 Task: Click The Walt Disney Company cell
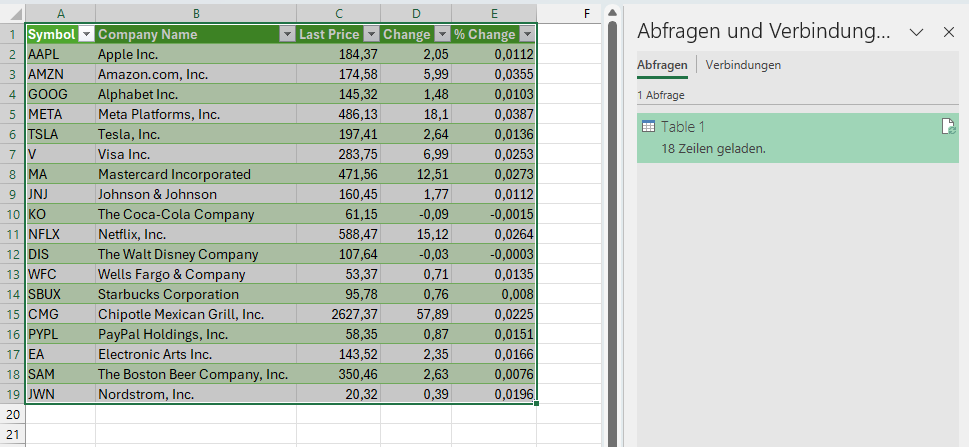196,254
